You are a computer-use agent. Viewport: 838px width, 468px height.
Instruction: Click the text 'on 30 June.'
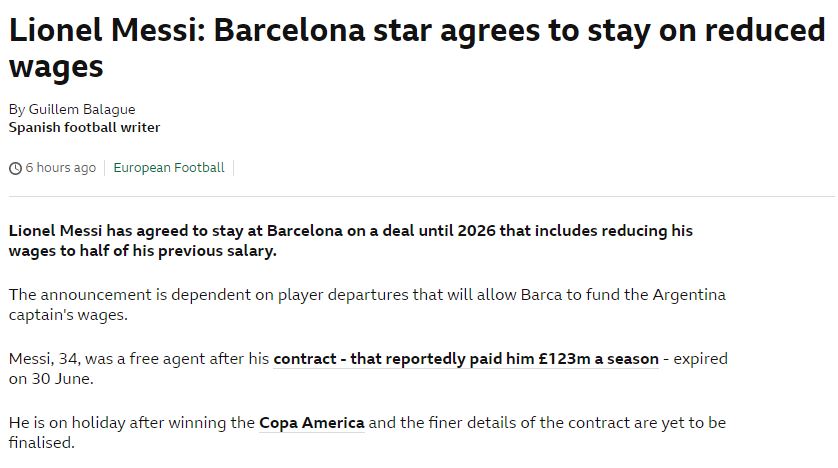click(x=50, y=379)
